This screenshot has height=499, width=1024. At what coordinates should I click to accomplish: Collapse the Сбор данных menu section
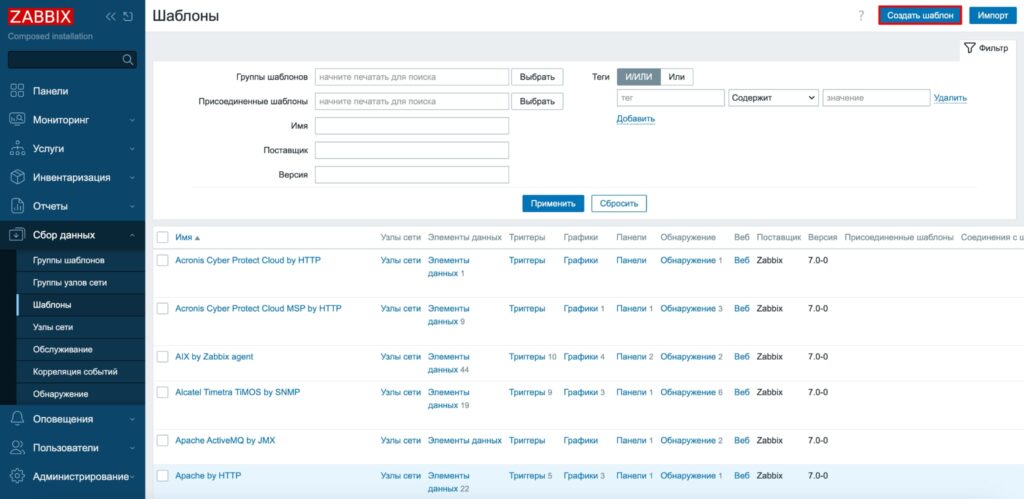pos(132,235)
